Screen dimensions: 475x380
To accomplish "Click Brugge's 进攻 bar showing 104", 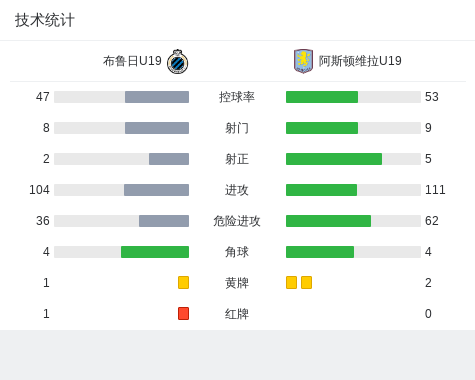I will coord(156,190).
